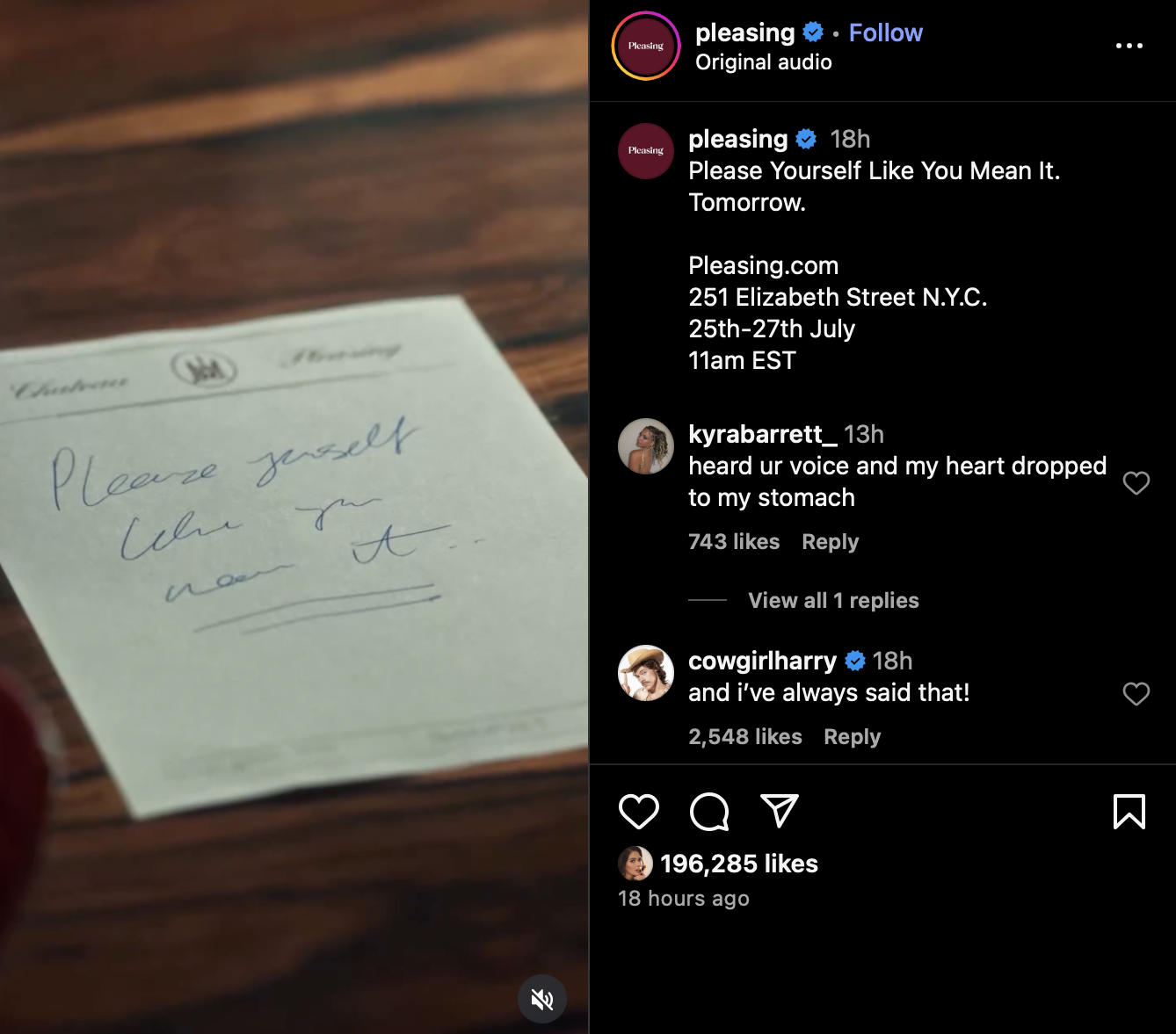Screen dimensions: 1176x1034
Task: Reply to kyrabarrett_'s comment
Action: click(830, 541)
